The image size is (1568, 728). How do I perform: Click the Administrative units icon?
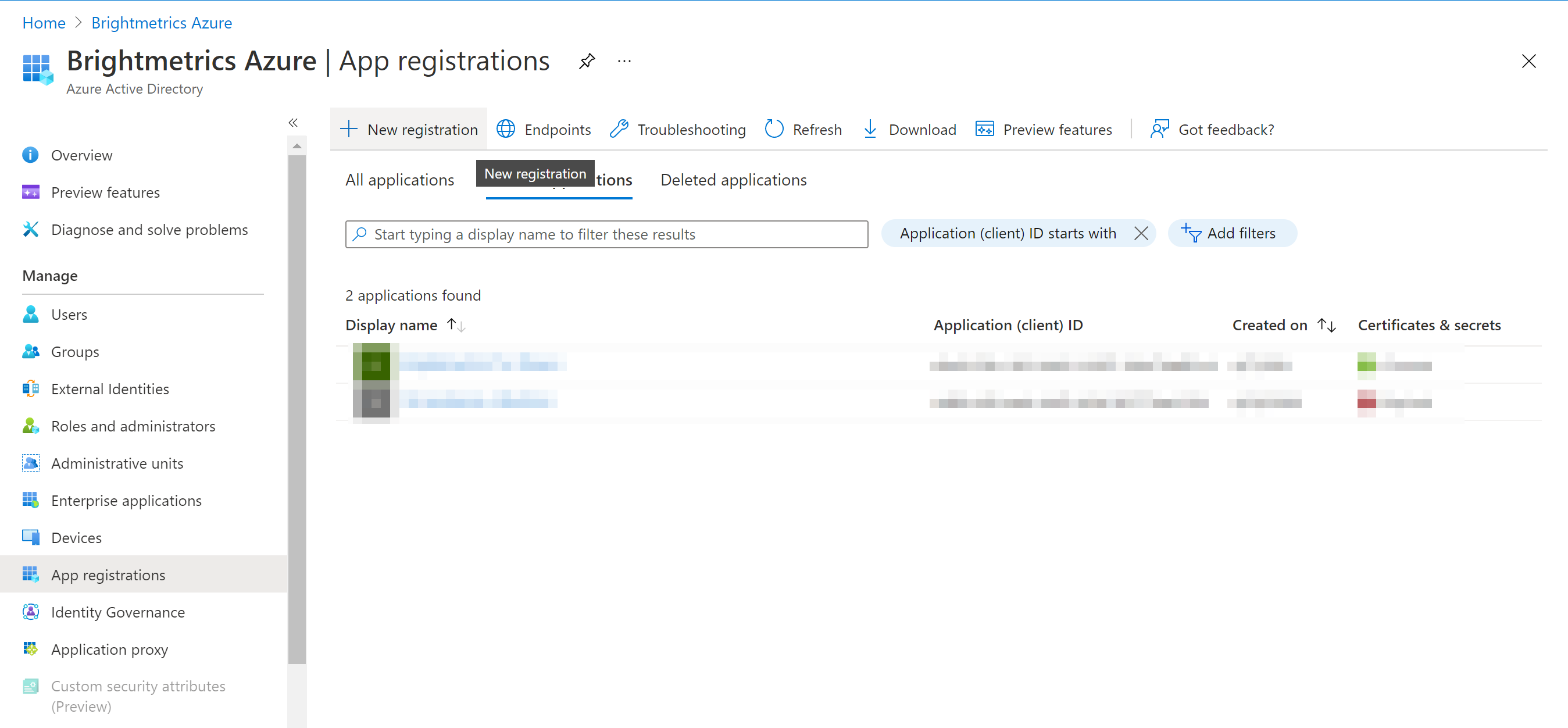[30, 463]
